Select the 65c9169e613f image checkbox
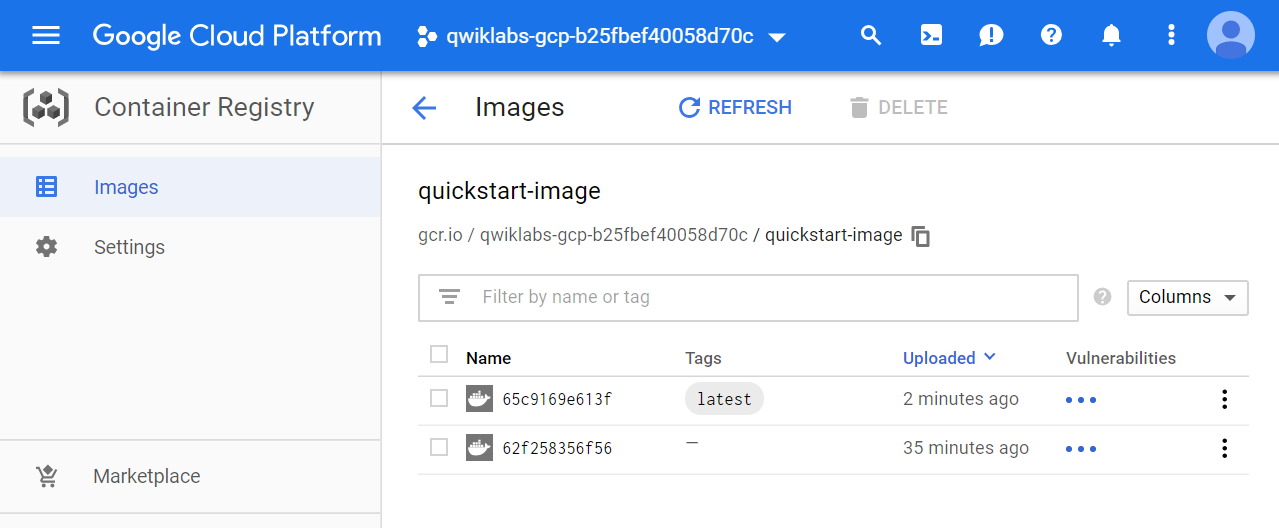Viewport: 1279px width, 528px height. click(x=439, y=399)
